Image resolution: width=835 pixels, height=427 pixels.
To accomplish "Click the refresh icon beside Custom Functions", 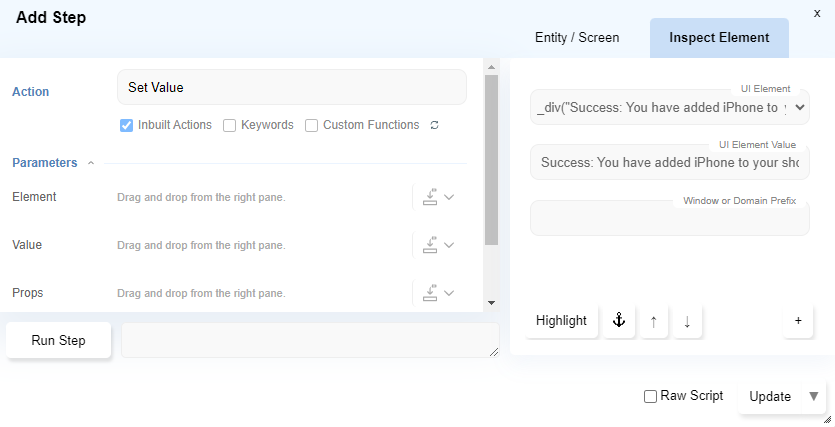I will click(434, 126).
